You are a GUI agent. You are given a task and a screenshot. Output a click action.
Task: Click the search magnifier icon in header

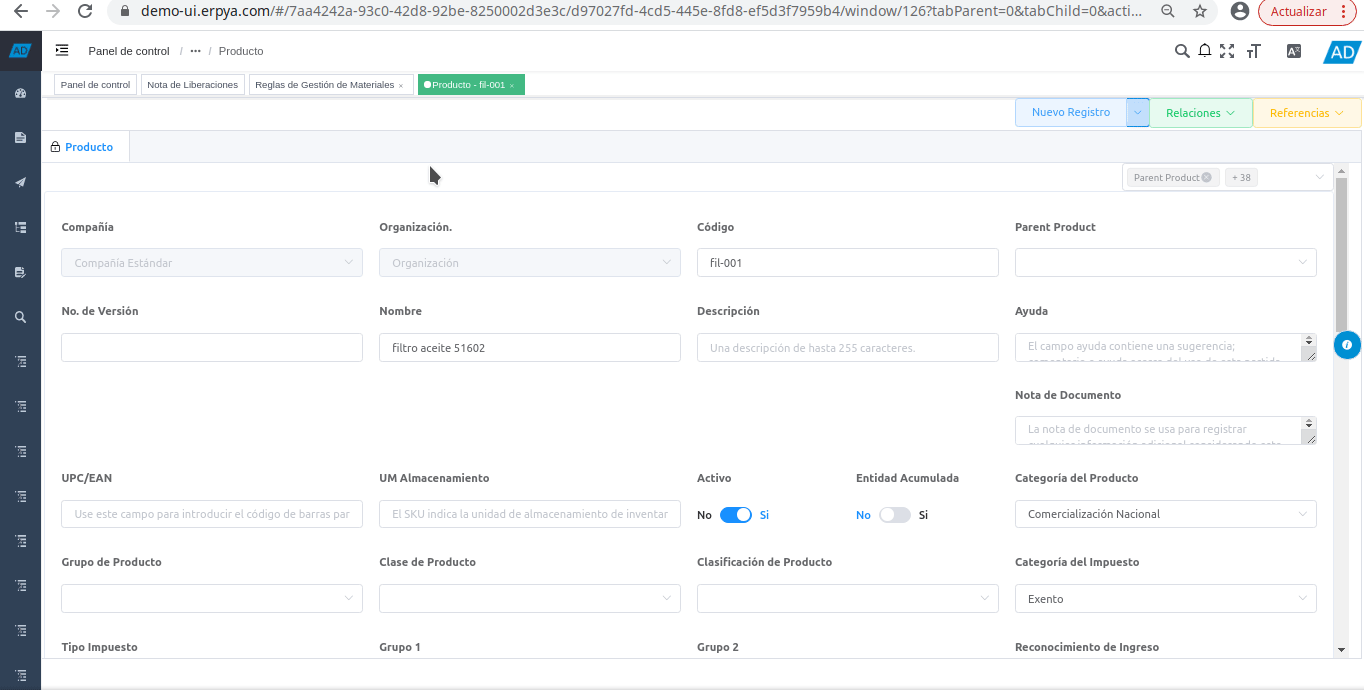pos(1181,51)
